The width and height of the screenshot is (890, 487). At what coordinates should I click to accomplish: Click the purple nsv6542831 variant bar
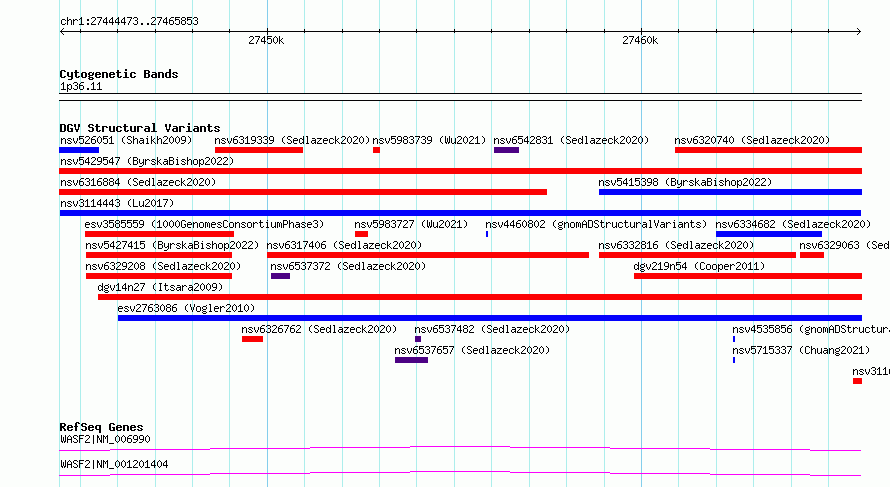506,150
